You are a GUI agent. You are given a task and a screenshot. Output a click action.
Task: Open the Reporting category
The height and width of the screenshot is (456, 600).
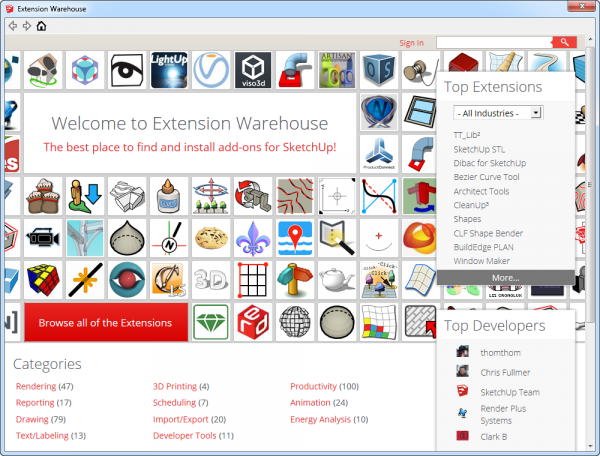point(35,402)
